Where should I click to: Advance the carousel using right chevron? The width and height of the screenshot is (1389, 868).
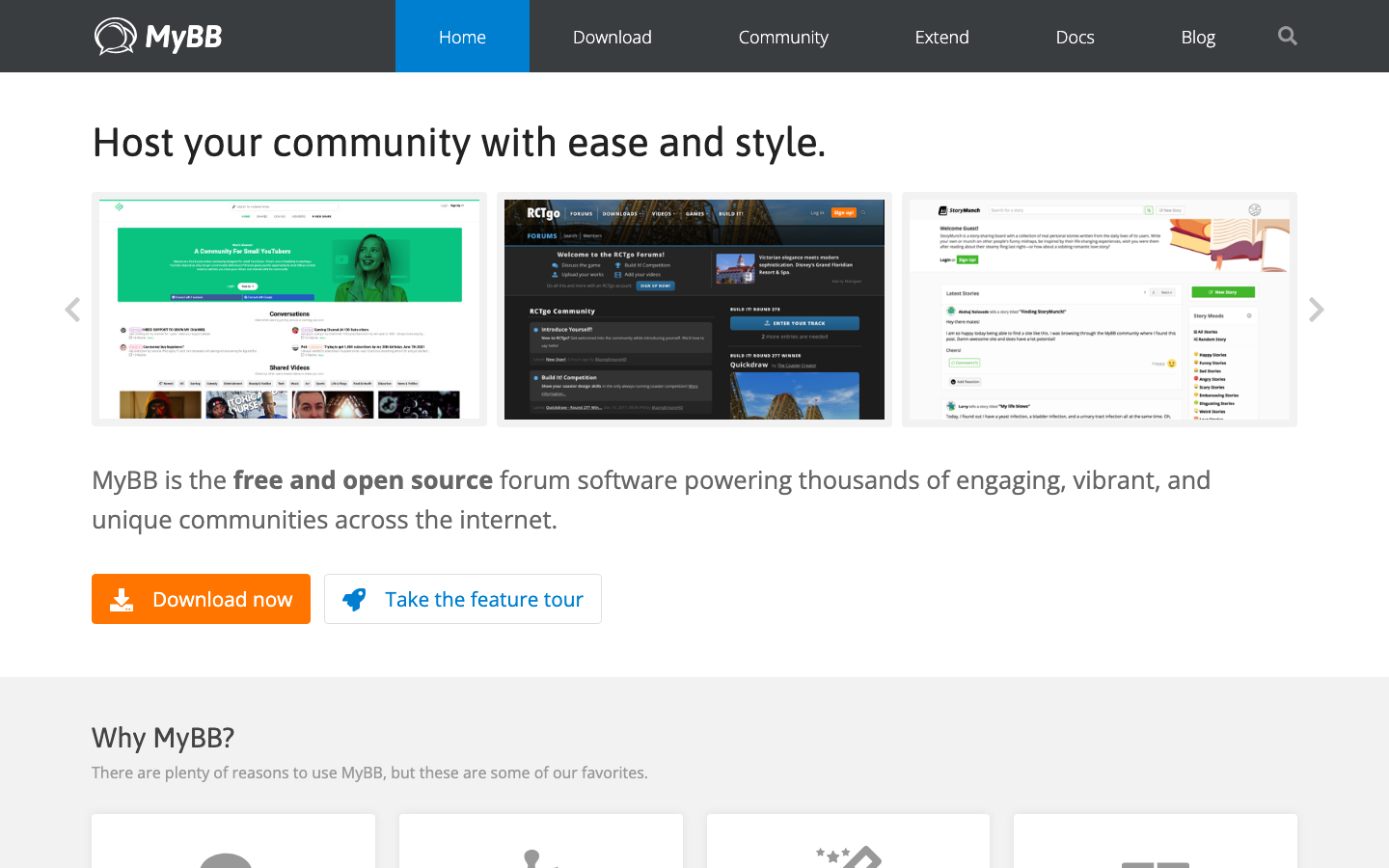[x=1316, y=310]
